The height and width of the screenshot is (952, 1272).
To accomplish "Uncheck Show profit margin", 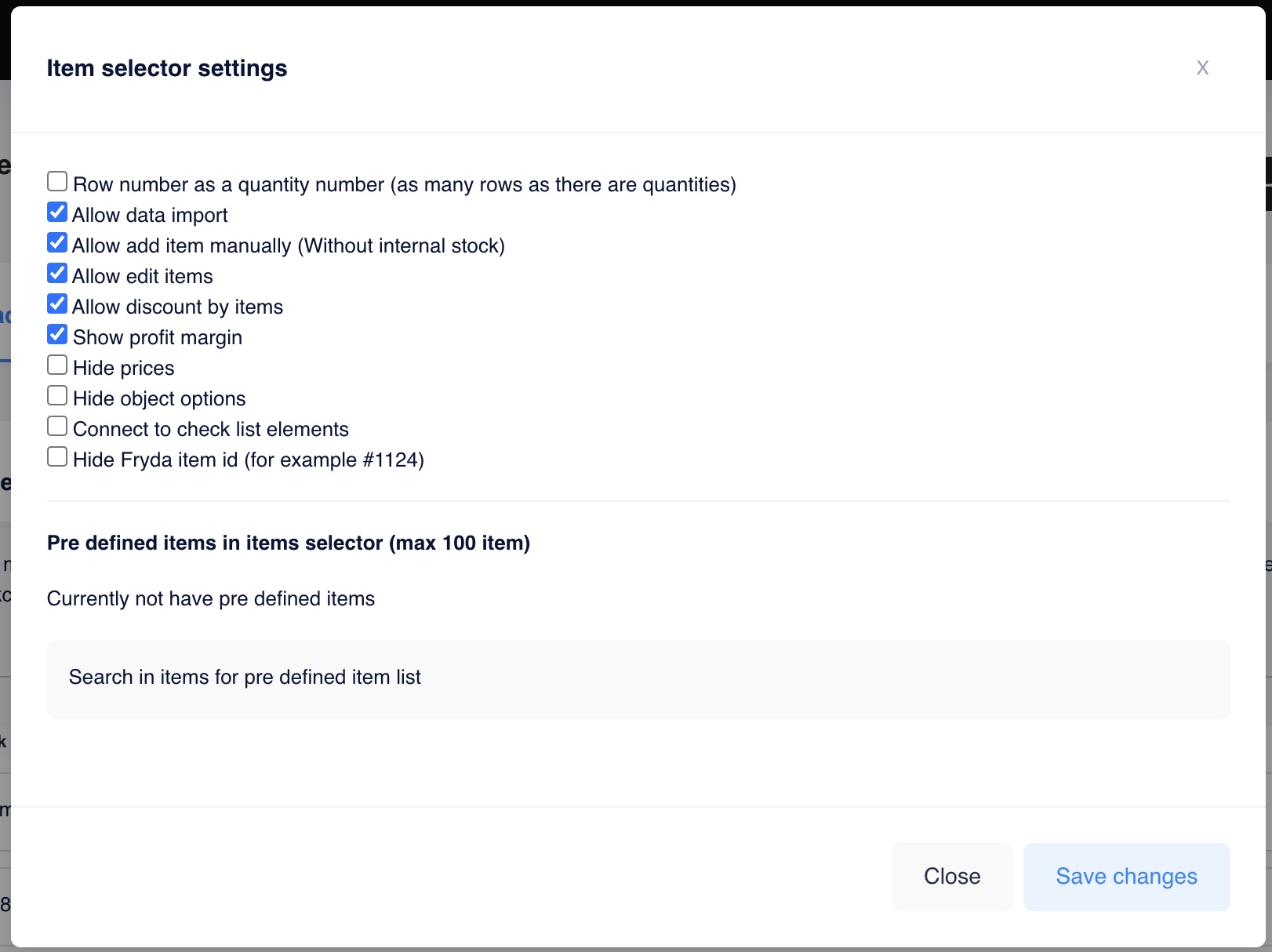I will (57, 335).
